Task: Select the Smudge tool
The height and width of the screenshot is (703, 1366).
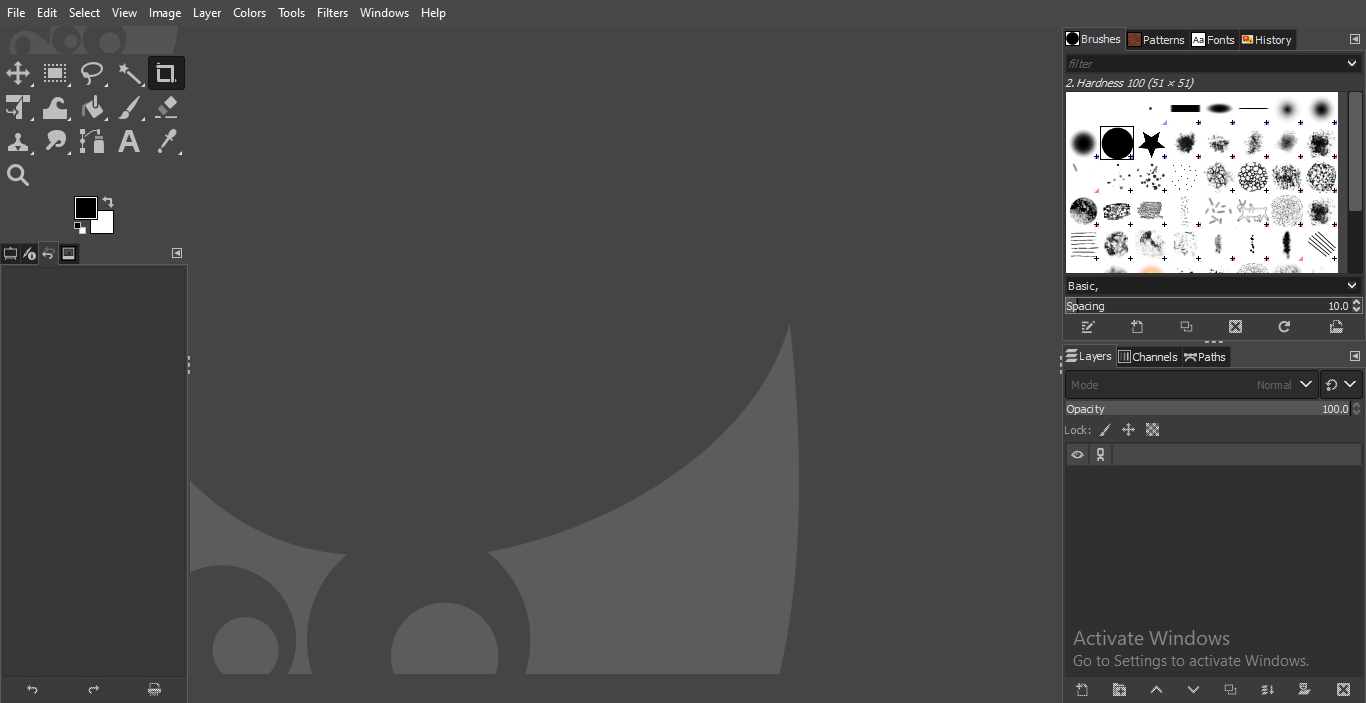Action: [x=55, y=141]
